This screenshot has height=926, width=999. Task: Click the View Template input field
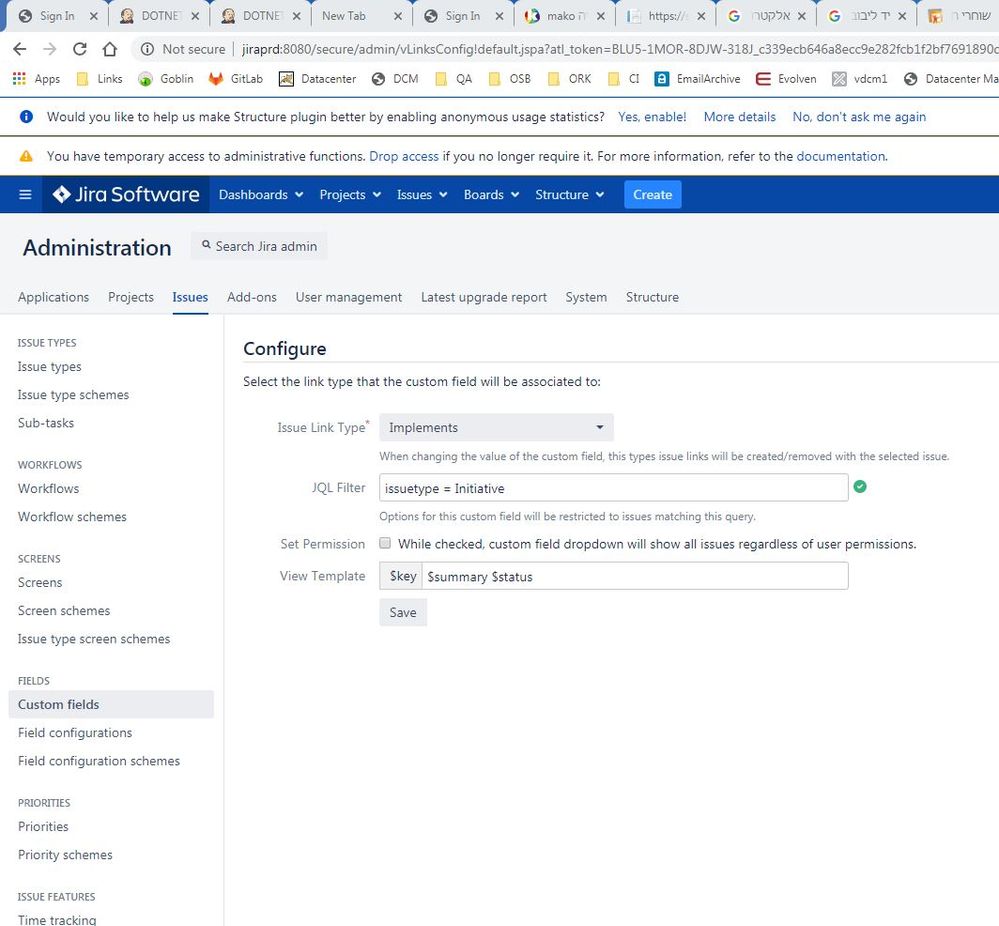[x=635, y=575]
